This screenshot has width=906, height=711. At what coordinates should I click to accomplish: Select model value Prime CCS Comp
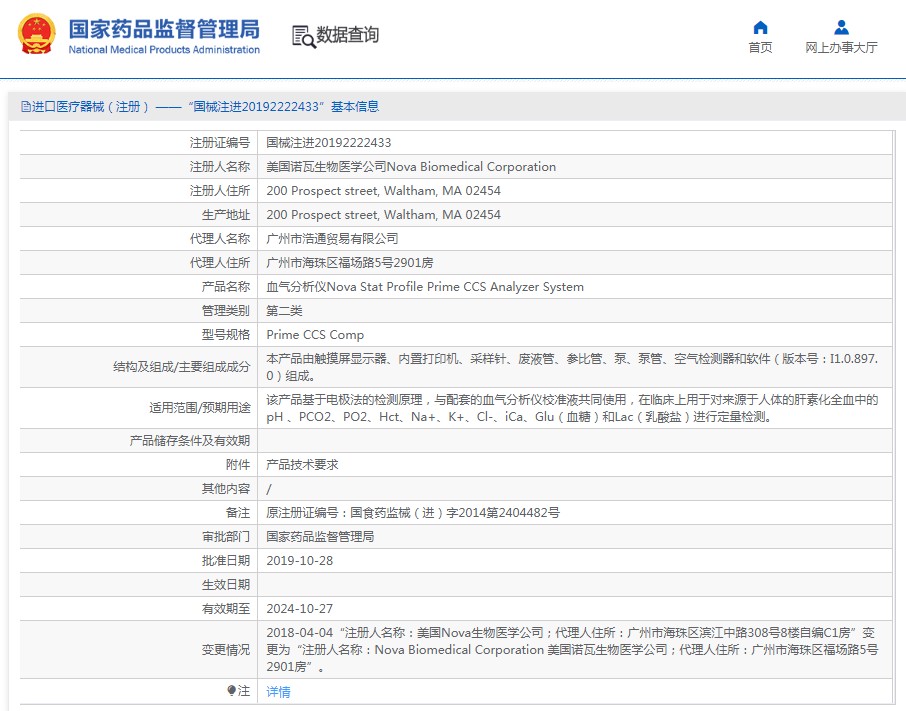315,335
